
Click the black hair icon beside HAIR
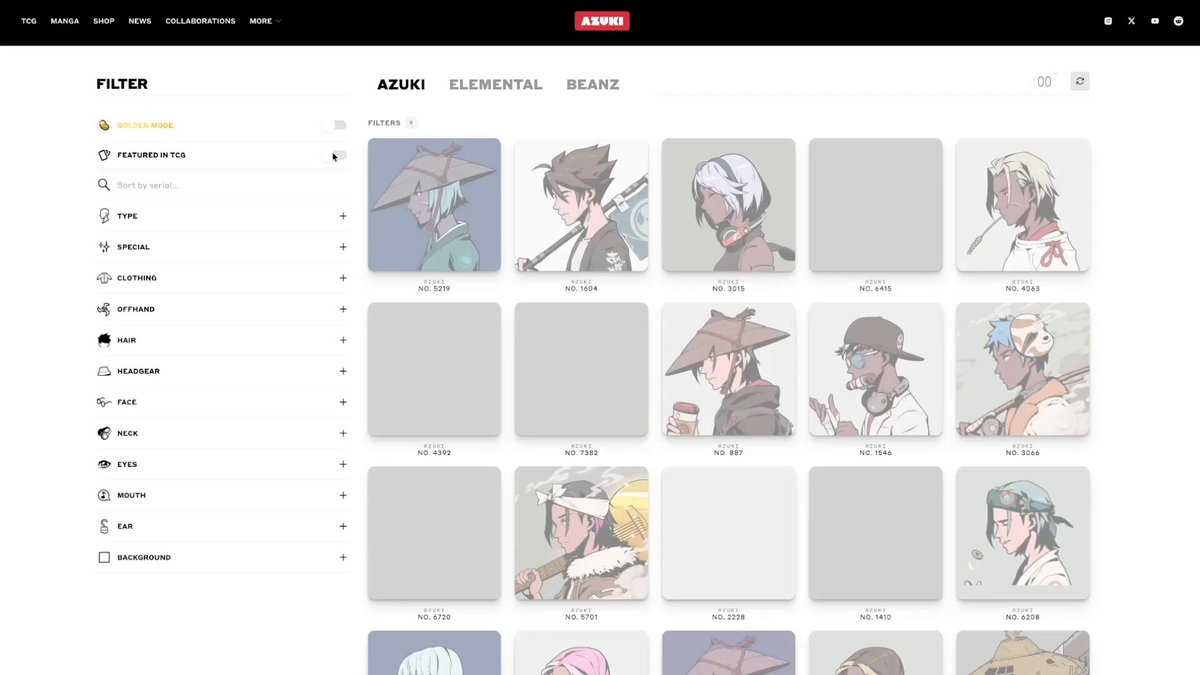(x=104, y=340)
